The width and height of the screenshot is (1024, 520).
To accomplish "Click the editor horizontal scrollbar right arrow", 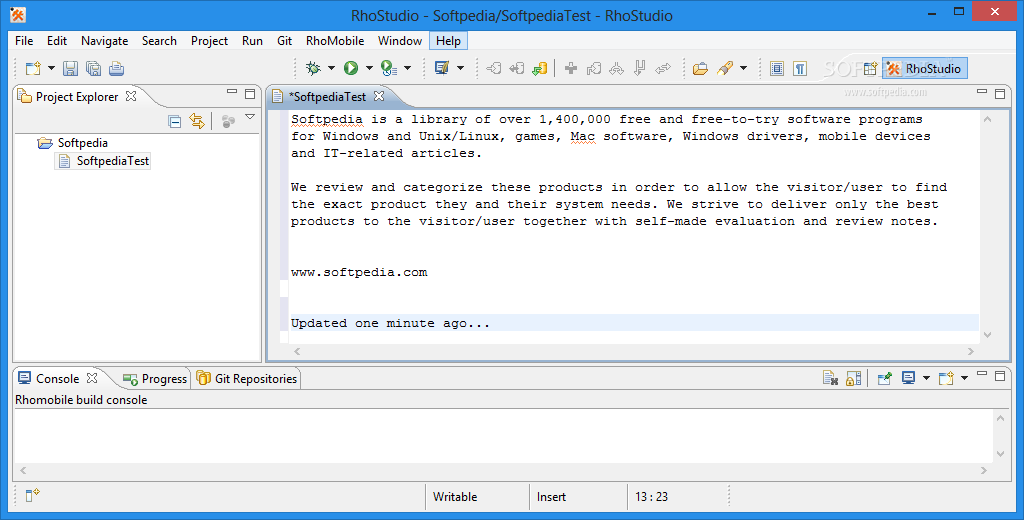I will [x=970, y=351].
